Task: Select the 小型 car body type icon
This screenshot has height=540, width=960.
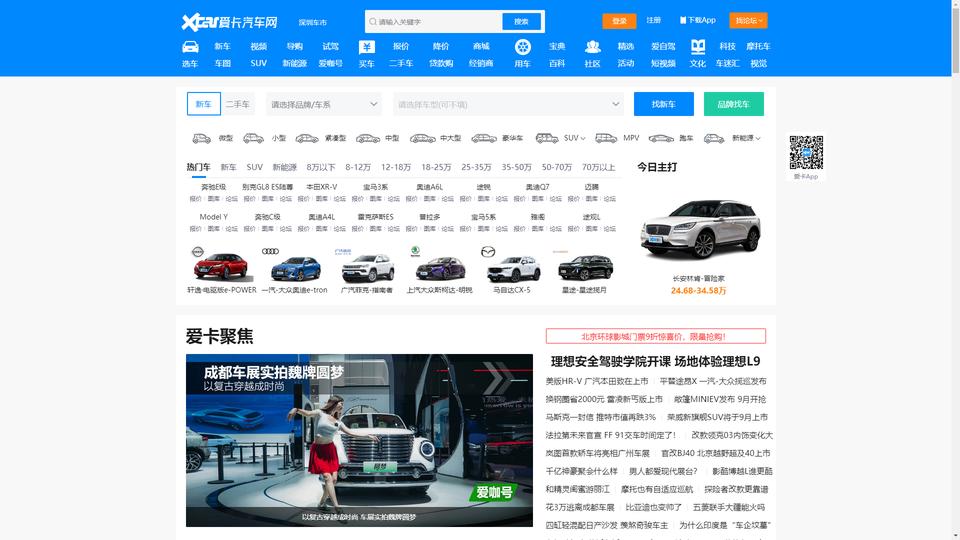Action: (253, 138)
